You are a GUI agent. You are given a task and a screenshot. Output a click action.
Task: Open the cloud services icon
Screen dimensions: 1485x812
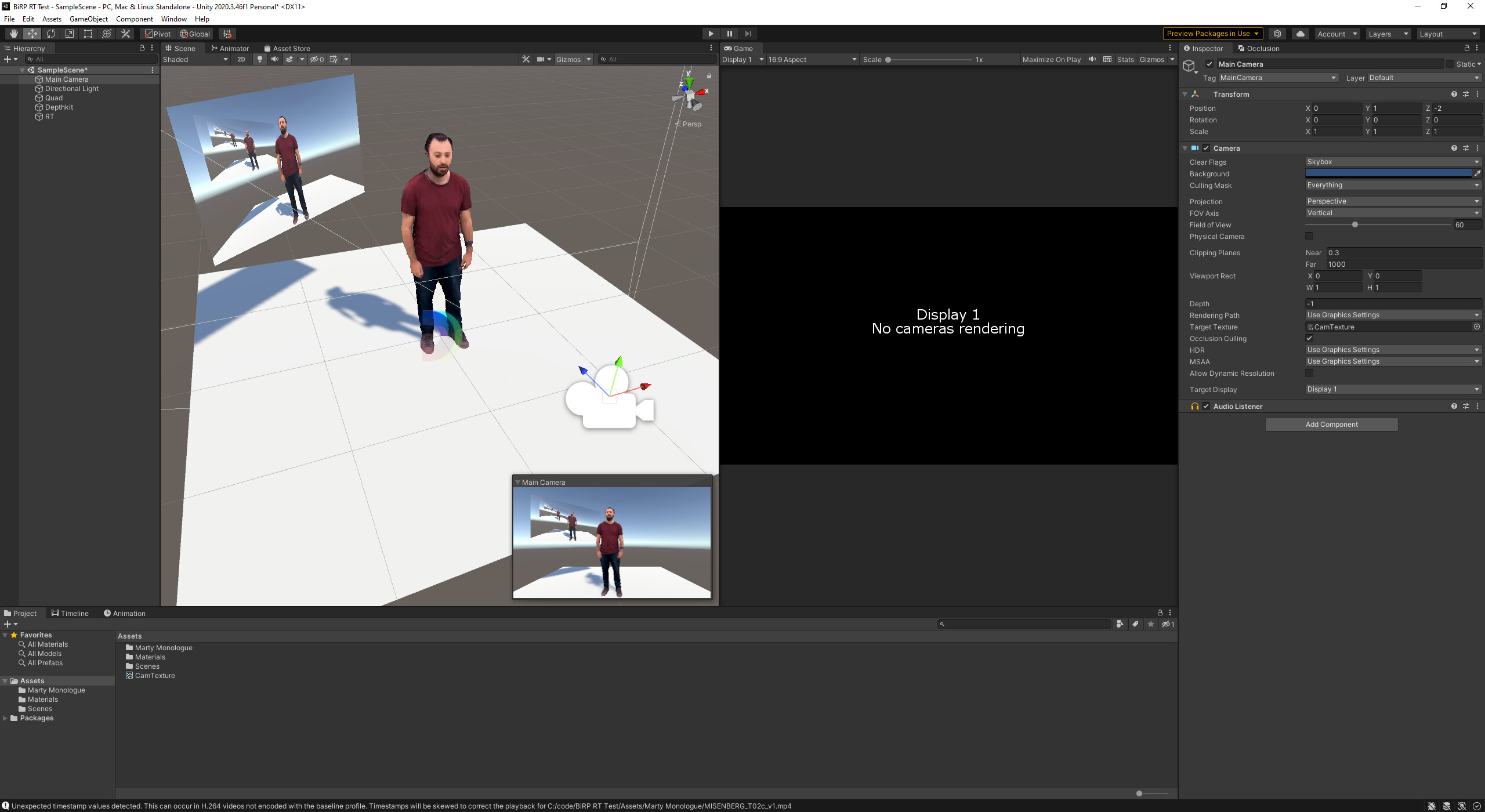pyautogui.click(x=1300, y=34)
